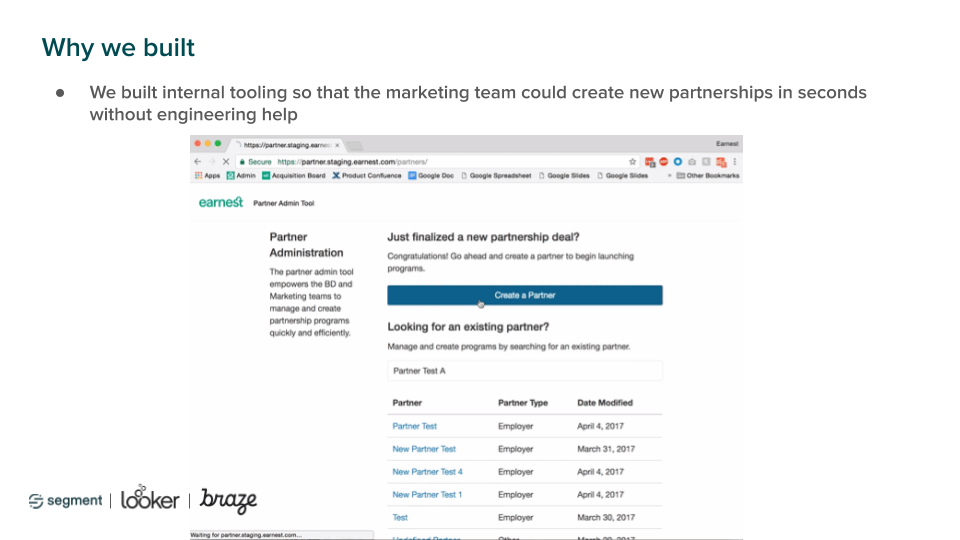Click the March 30, 2017 date cell

606,517
